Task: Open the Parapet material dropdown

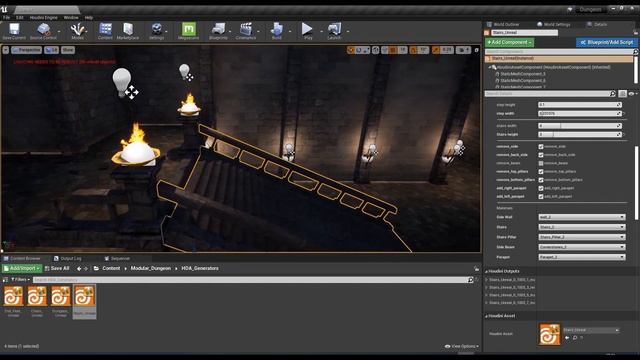Action: [x=582, y=257]
